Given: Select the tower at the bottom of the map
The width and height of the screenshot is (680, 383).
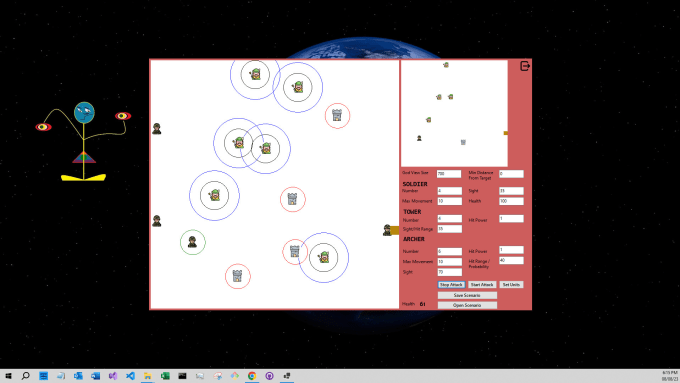Looking at the screenshot, I should coord(237,276).
